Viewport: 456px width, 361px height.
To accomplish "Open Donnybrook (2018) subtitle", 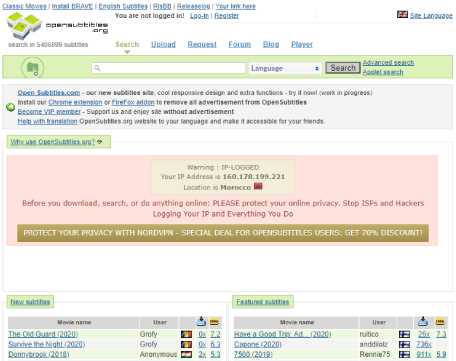I will [x=39, y=354].
